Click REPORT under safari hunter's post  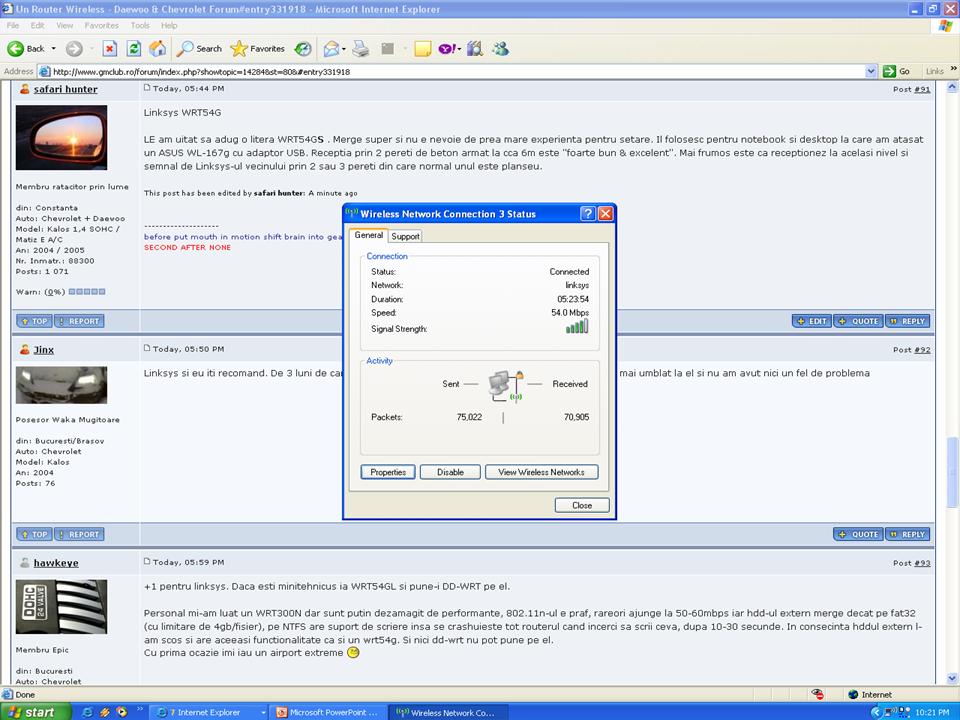79,321
